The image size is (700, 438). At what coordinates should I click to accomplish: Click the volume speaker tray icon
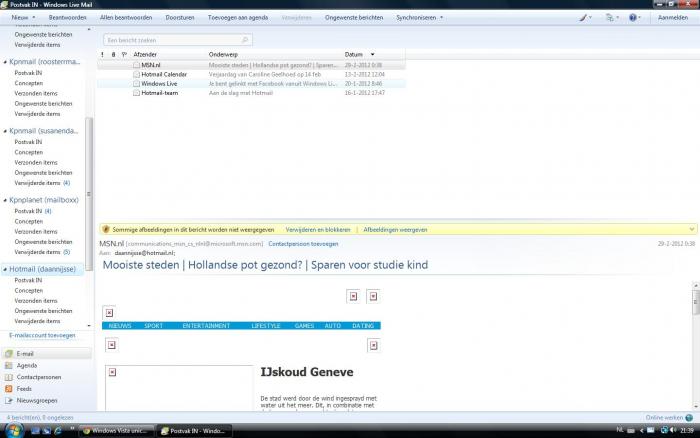(673, 430)
